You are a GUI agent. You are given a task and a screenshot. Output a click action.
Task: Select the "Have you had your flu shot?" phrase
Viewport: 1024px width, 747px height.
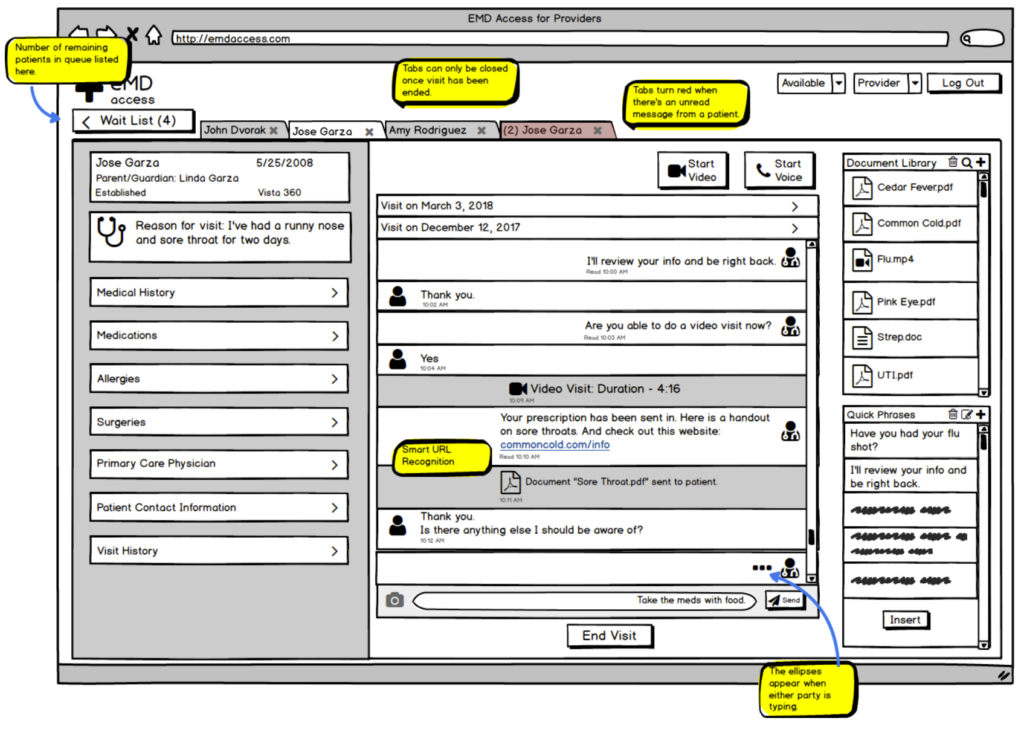(x=910, y=440)
